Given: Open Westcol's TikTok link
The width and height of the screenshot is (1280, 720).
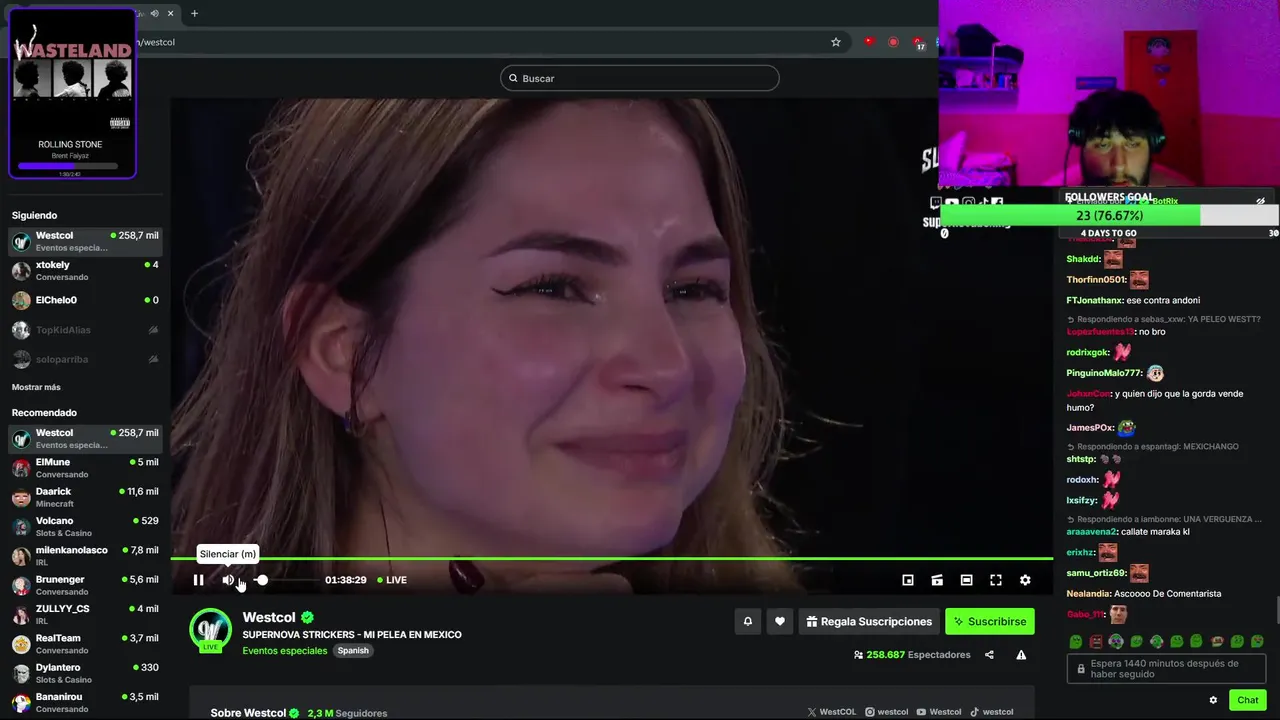Looking at the screenshot, I should [991, 712].
